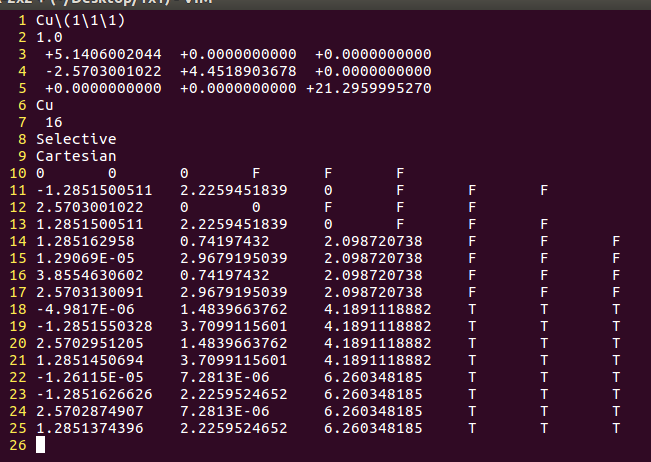Click line number 20 in the gutter
Image resolution: width=651 pixels, height=462 pixels.
20,343
